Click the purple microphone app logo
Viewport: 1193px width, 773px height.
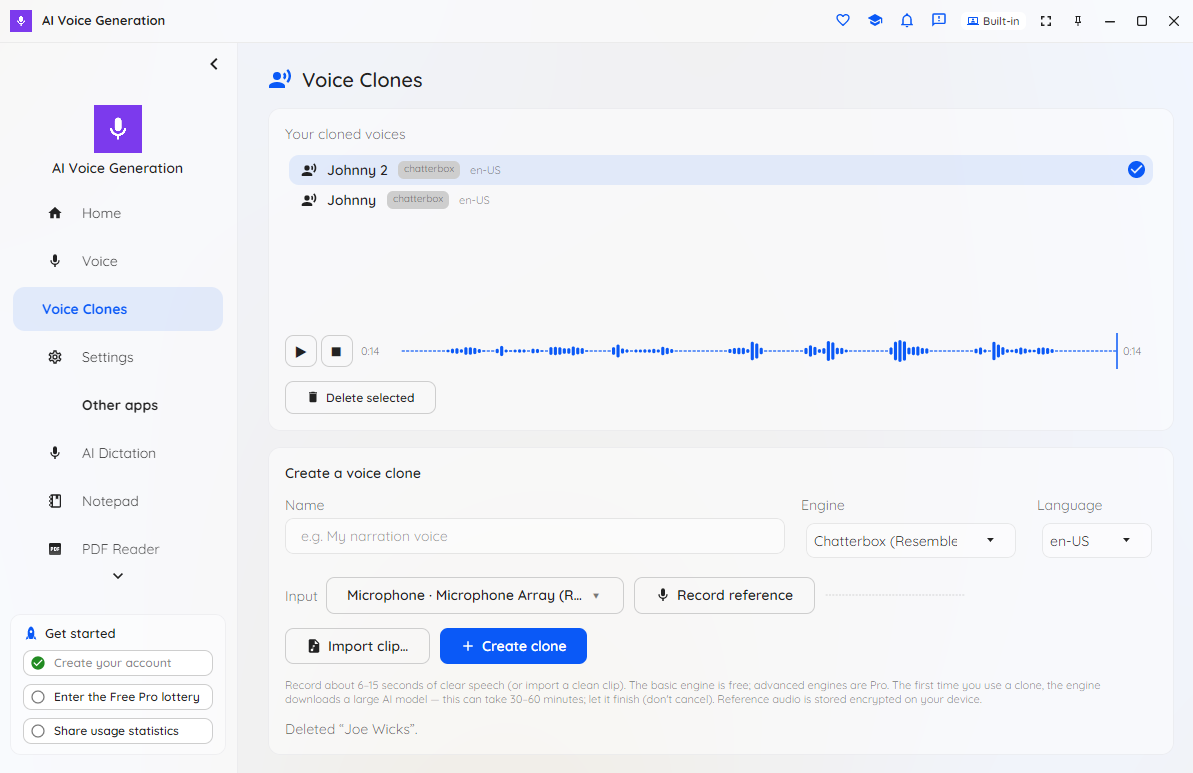point(118,129)
